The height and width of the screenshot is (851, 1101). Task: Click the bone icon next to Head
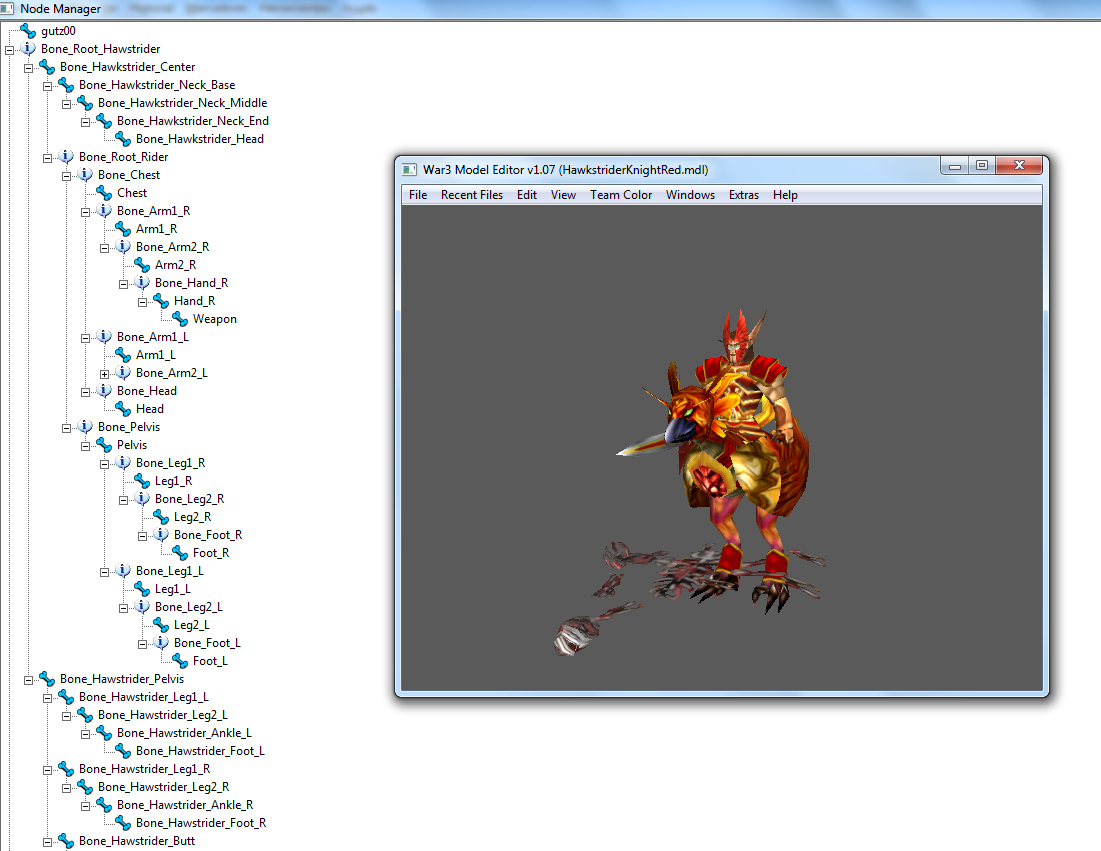coord(123,409)
